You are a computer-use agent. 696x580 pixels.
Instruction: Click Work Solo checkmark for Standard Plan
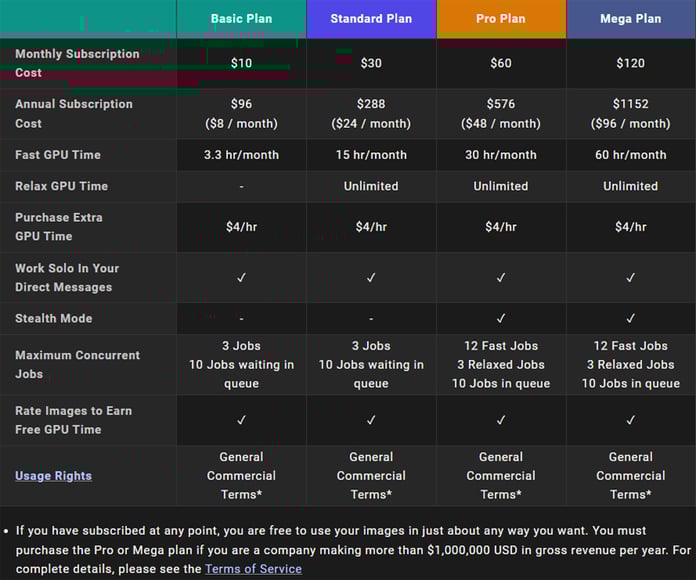[371, 278]
